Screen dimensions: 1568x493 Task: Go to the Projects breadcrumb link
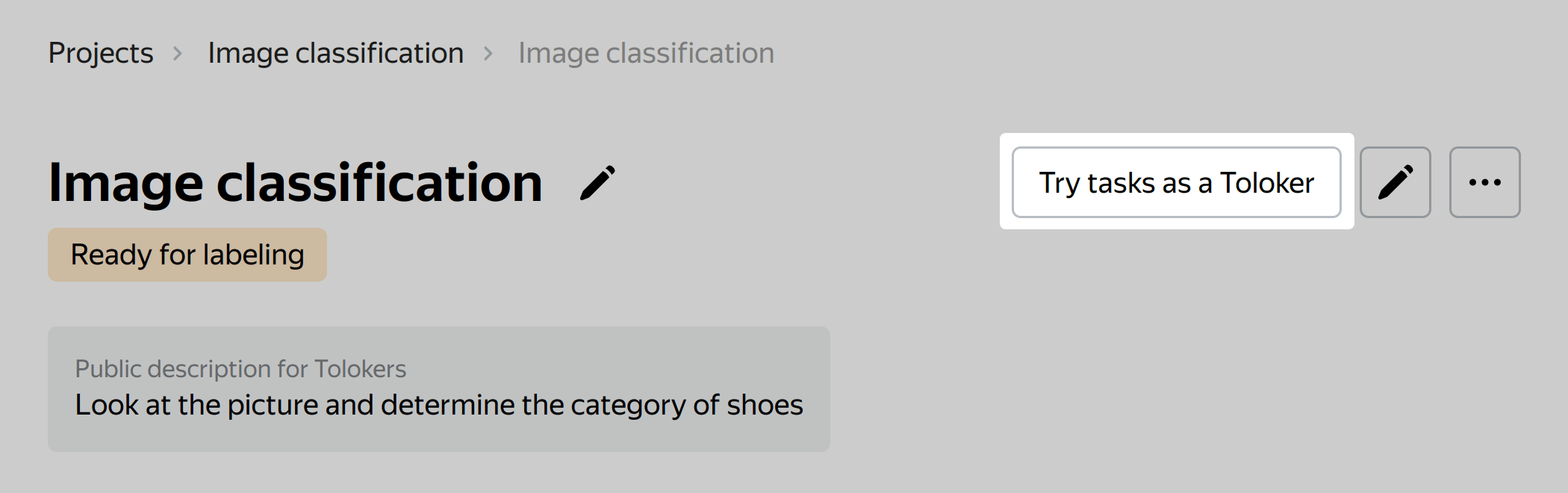(101, 54)
